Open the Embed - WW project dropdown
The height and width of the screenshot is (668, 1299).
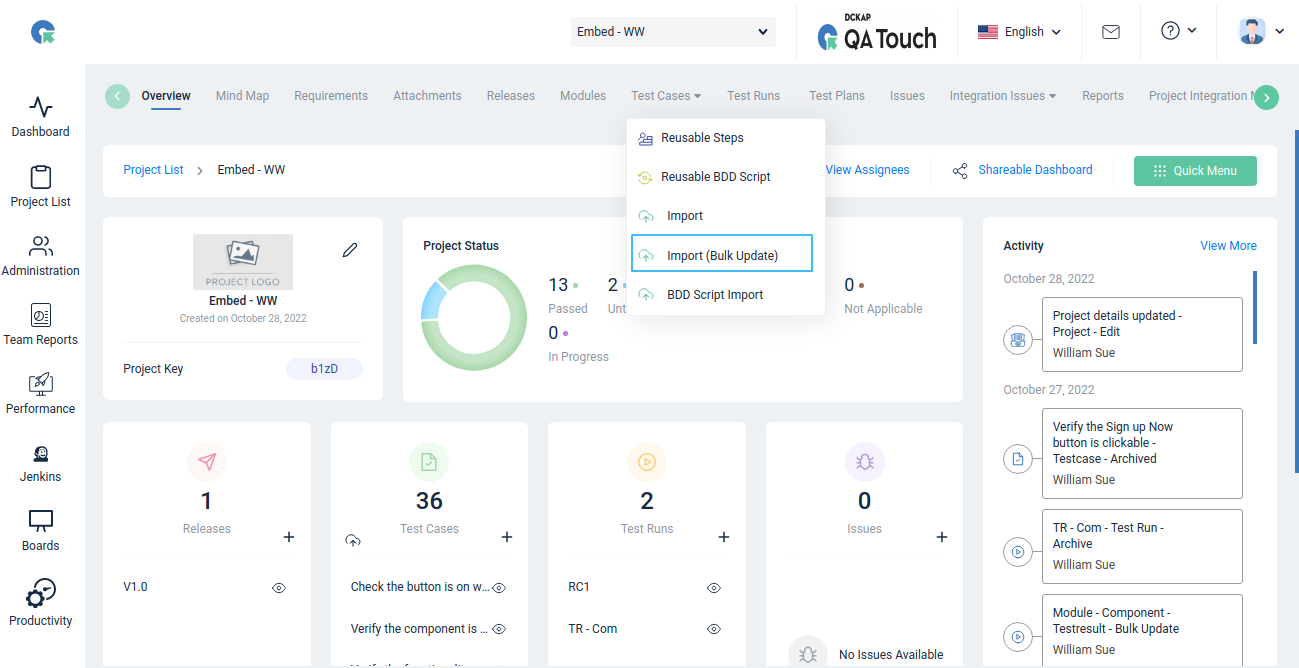click(x=673, y=32)
